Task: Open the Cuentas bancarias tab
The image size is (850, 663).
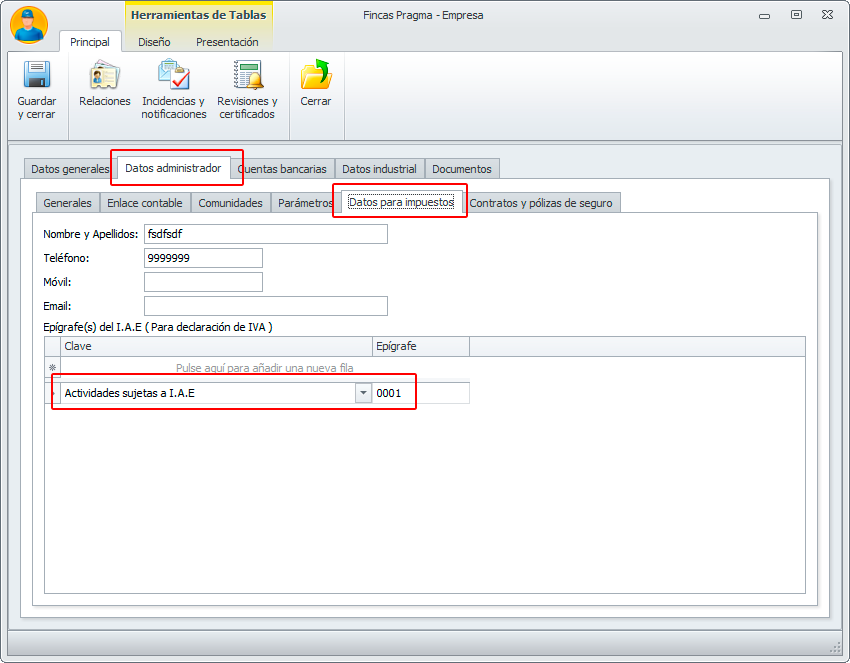Action: pyautogui.click(x=282, y=169)
